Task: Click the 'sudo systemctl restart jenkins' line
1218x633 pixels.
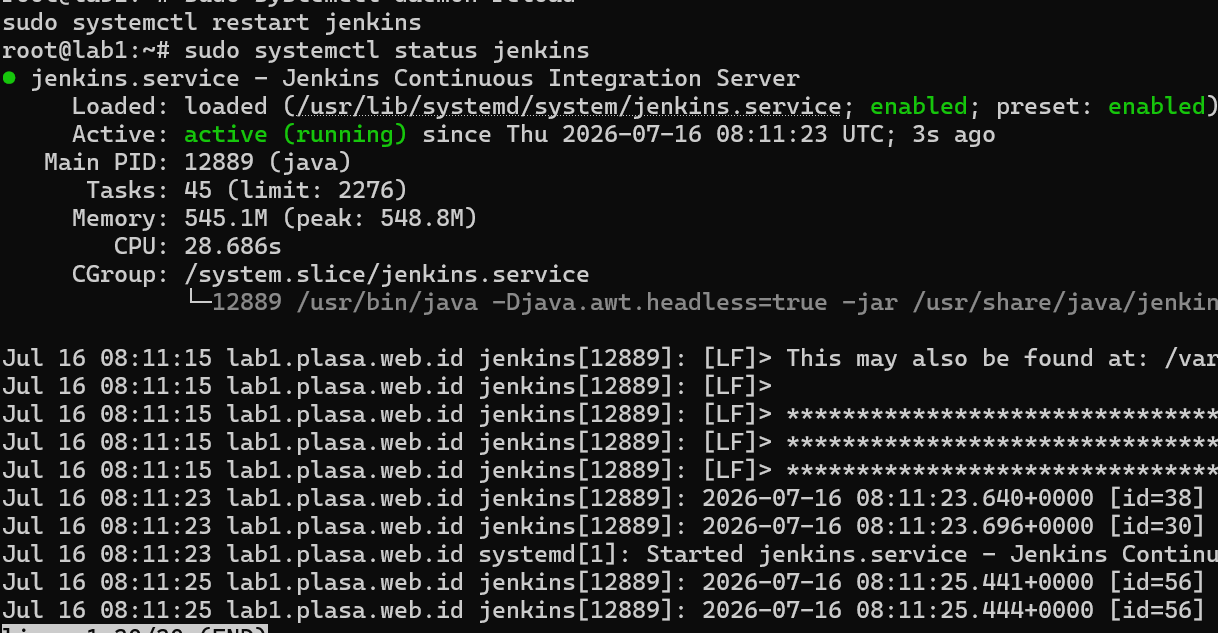Action: click(x=212, y=22)
